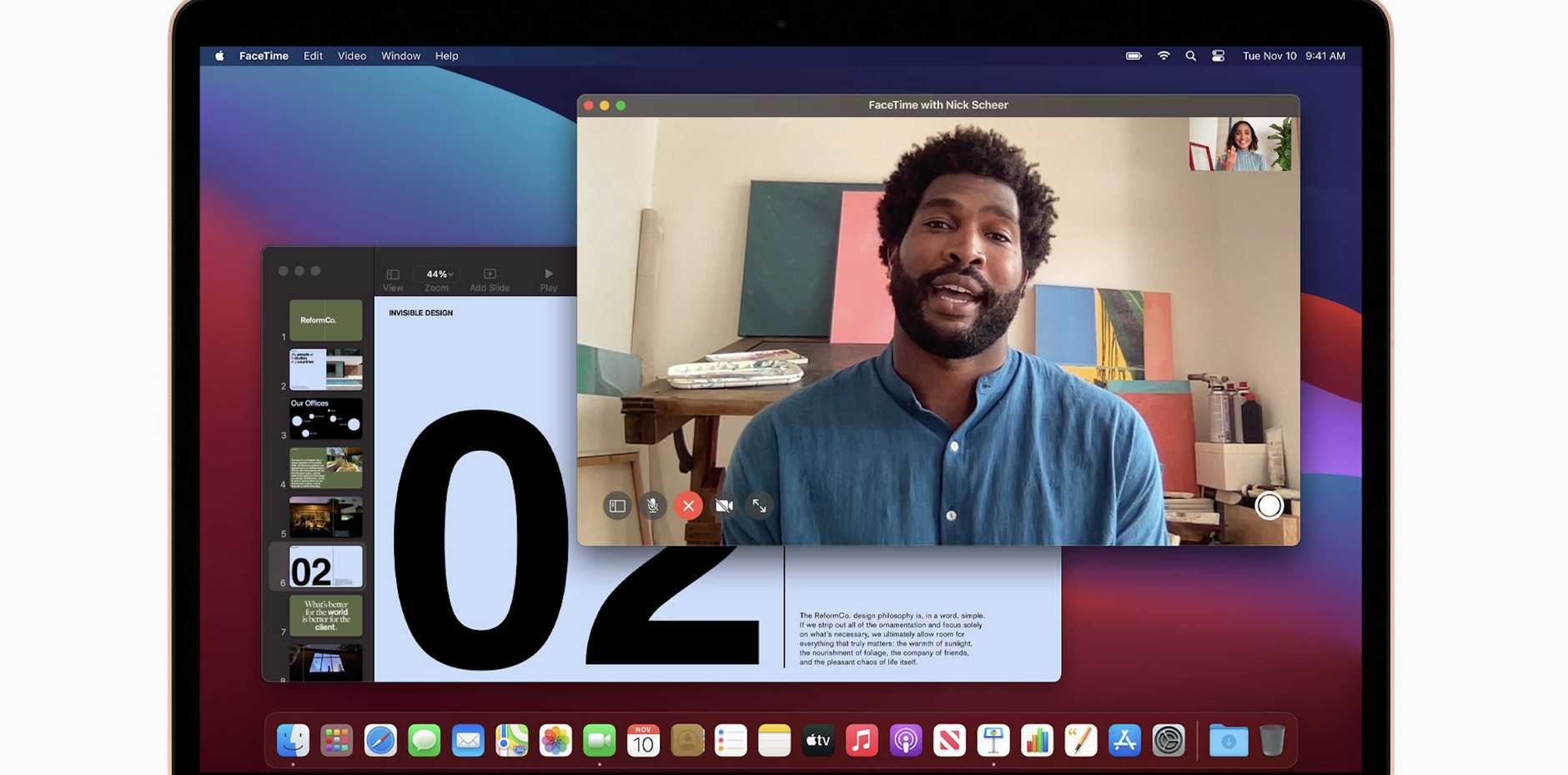The width and height of the screenshot is (1568, 775).
Task: Open the Apple menu
Action: coord(219,56)
